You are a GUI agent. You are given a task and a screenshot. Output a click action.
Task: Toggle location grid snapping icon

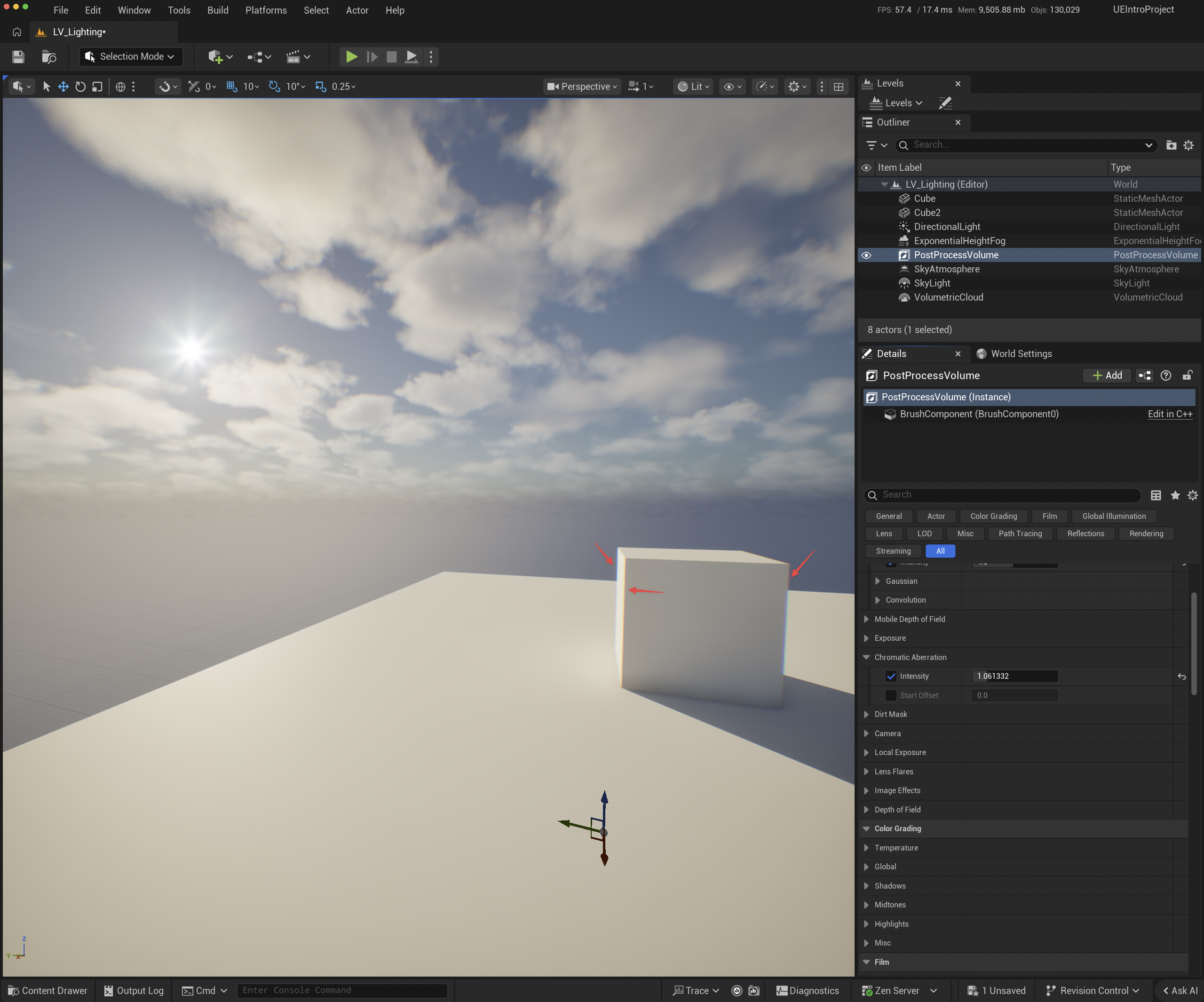pos(231,87)
